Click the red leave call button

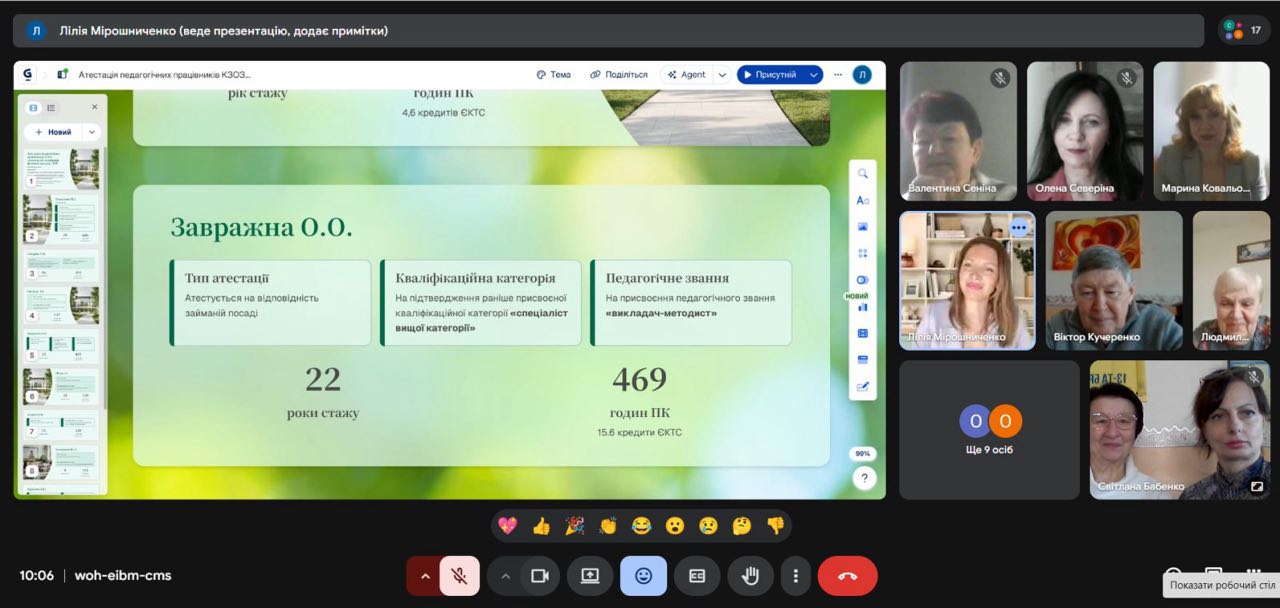847,576
